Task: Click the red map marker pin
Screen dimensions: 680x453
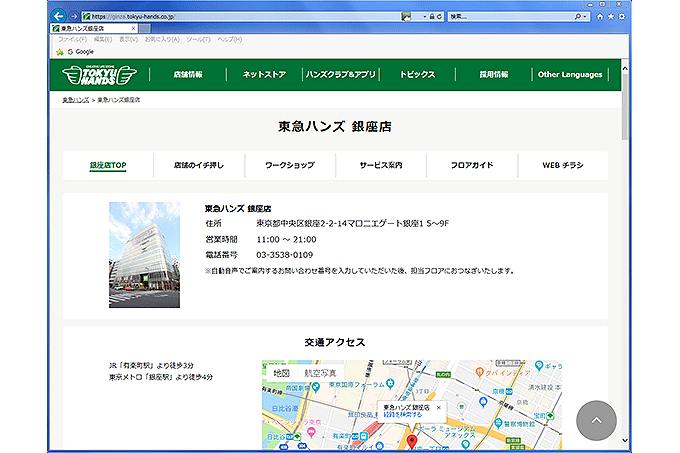Action: click(412, 442)
